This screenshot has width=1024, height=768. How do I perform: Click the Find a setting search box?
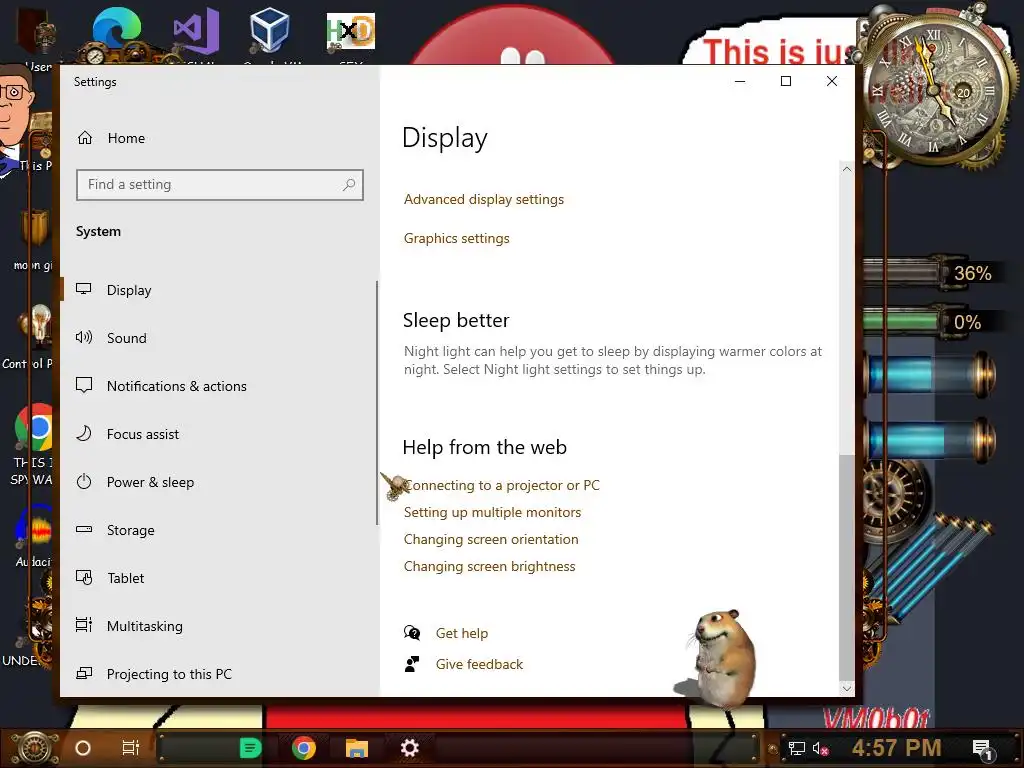pos(219,185)
